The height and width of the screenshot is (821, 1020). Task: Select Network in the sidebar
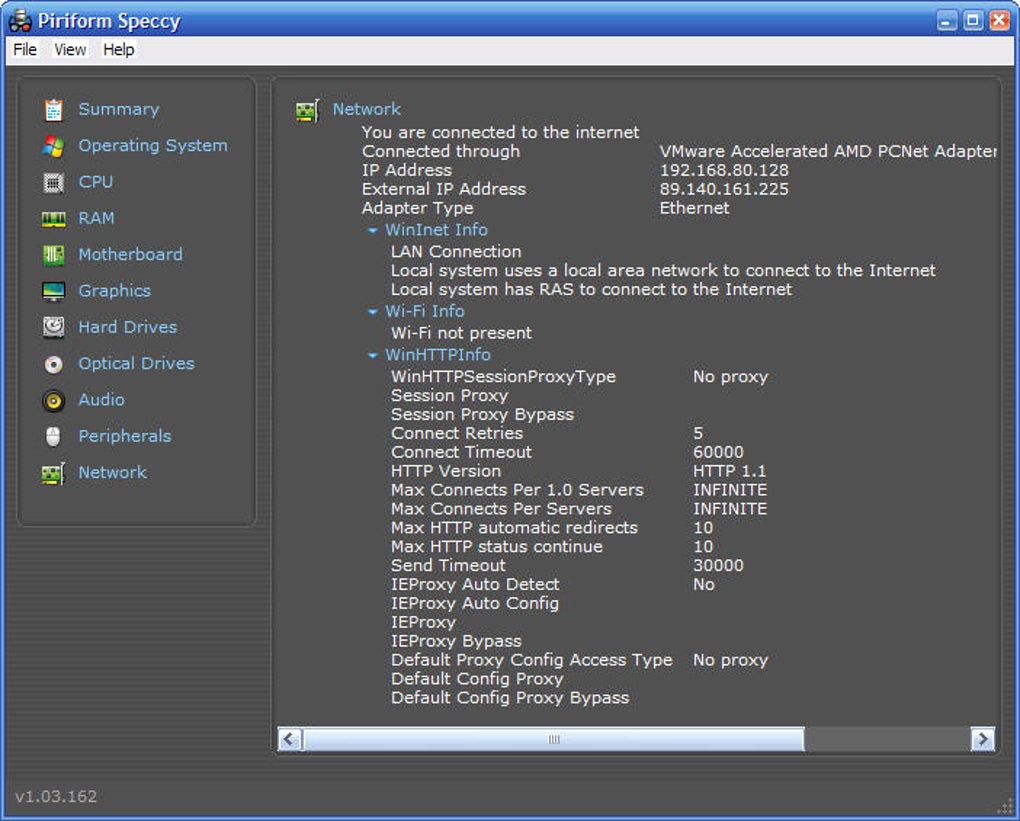[112, 472]
